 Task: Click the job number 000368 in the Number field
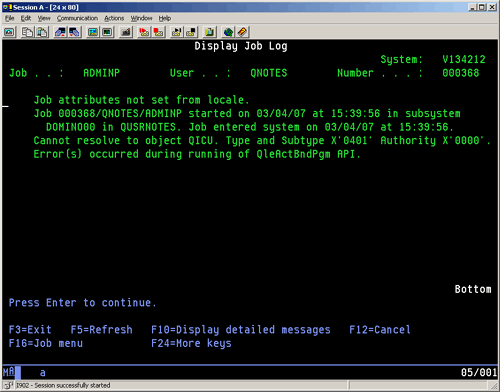(461, 73)
